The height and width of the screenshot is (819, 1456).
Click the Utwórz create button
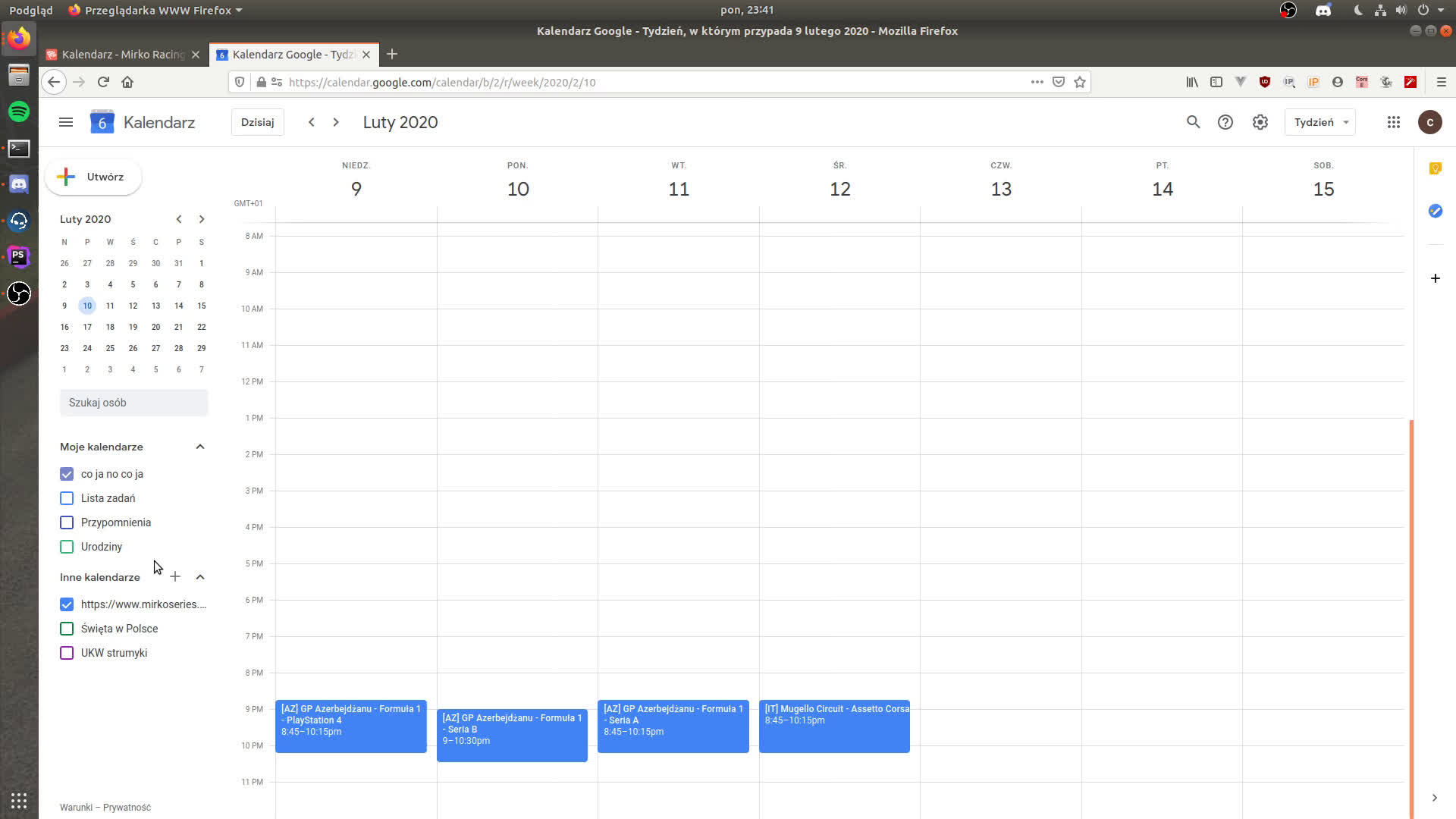[93, 177]
